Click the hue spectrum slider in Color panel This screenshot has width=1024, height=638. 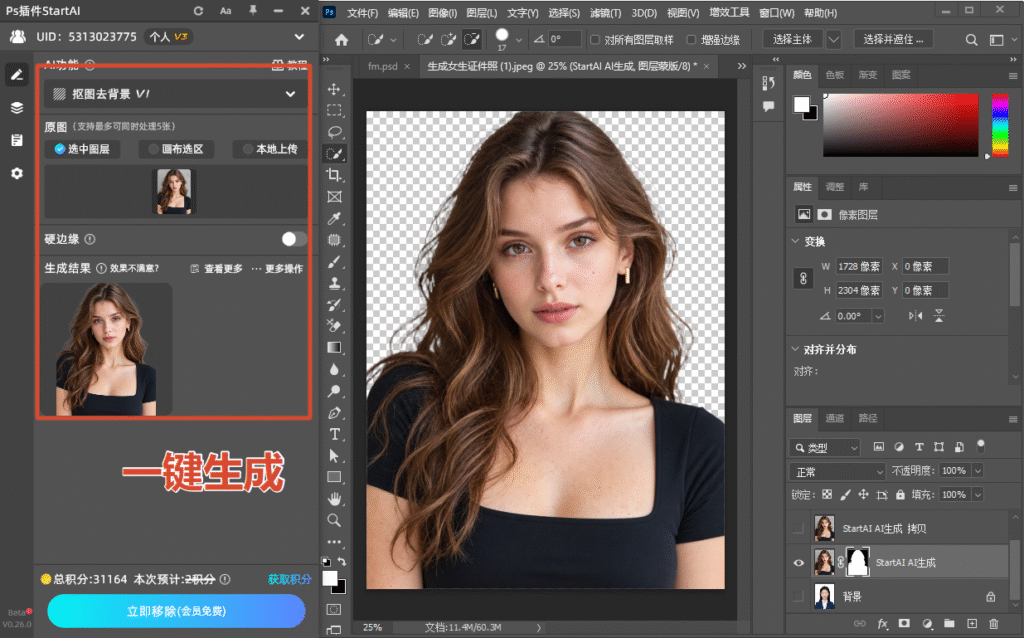coord(1000,125)
